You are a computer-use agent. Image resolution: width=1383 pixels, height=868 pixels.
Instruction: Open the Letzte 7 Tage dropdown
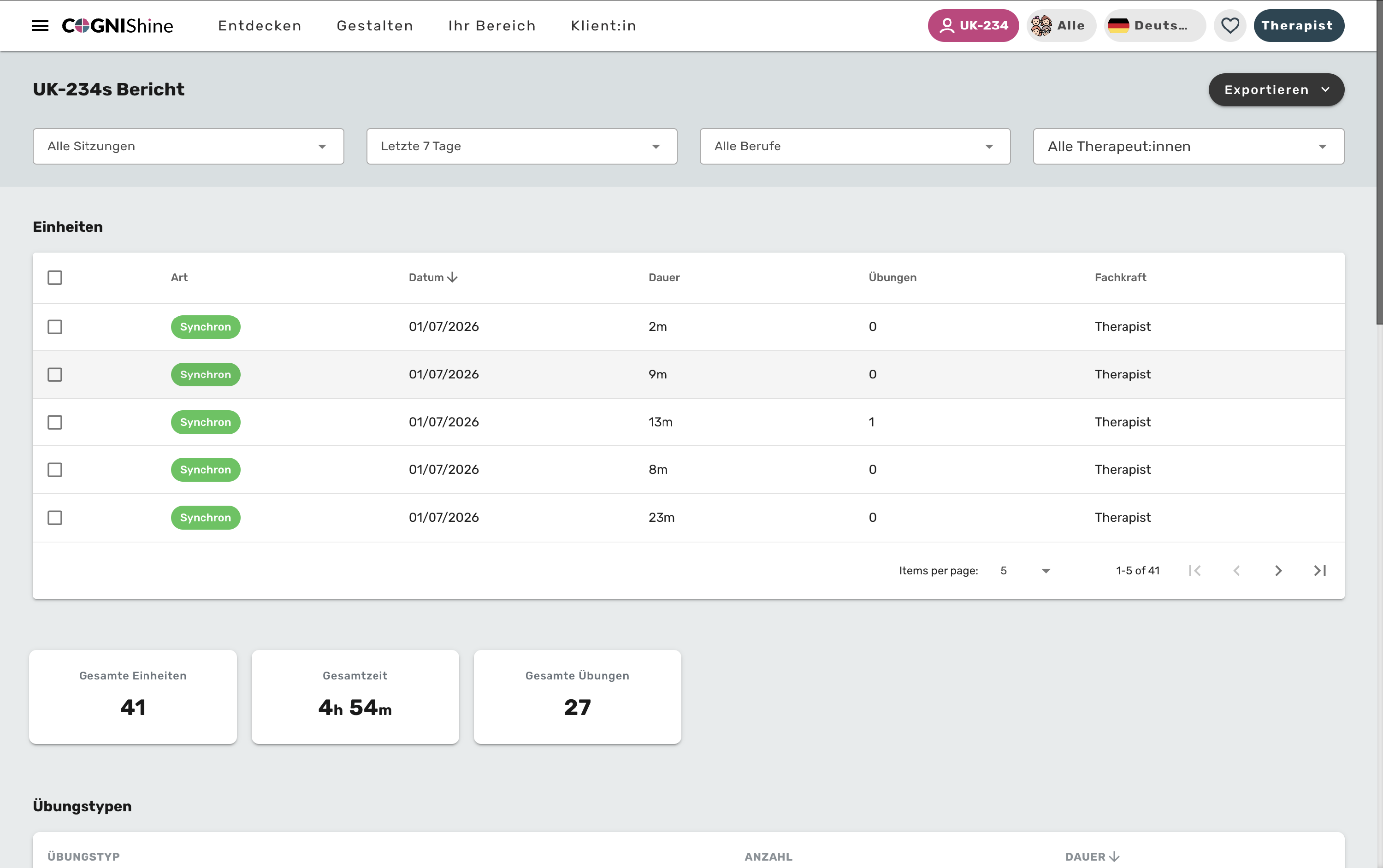click(522, 147)
